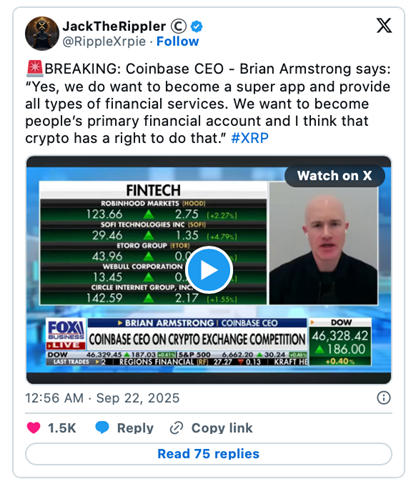Click the blue verified badge
The height and width of the screenshot is (489, 416).
click(196, 26)
